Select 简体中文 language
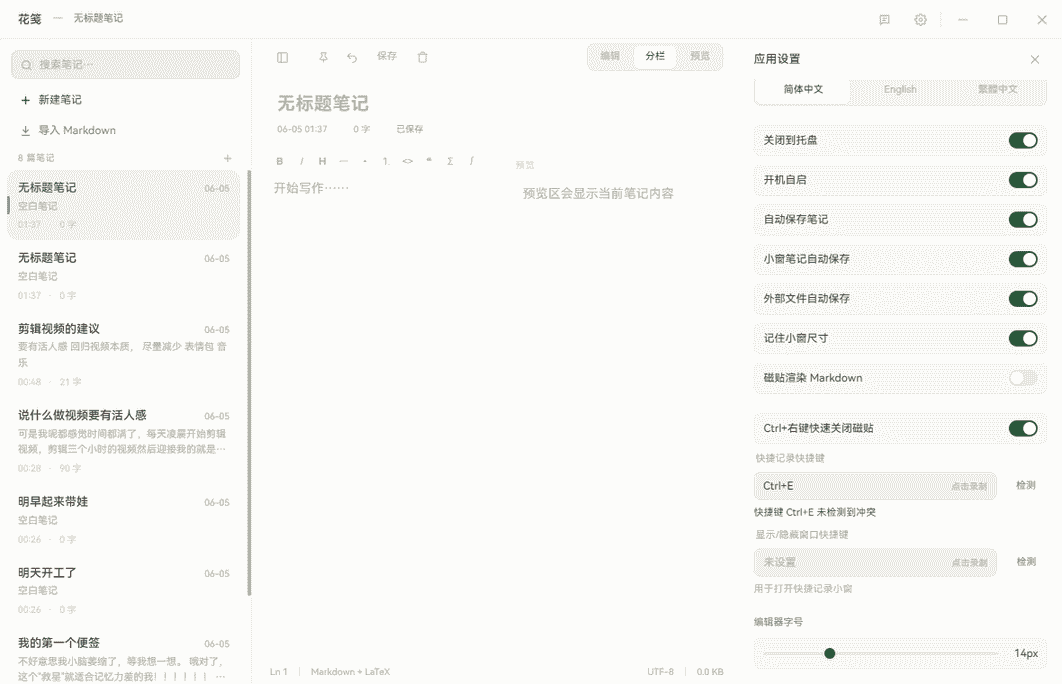 803,89
